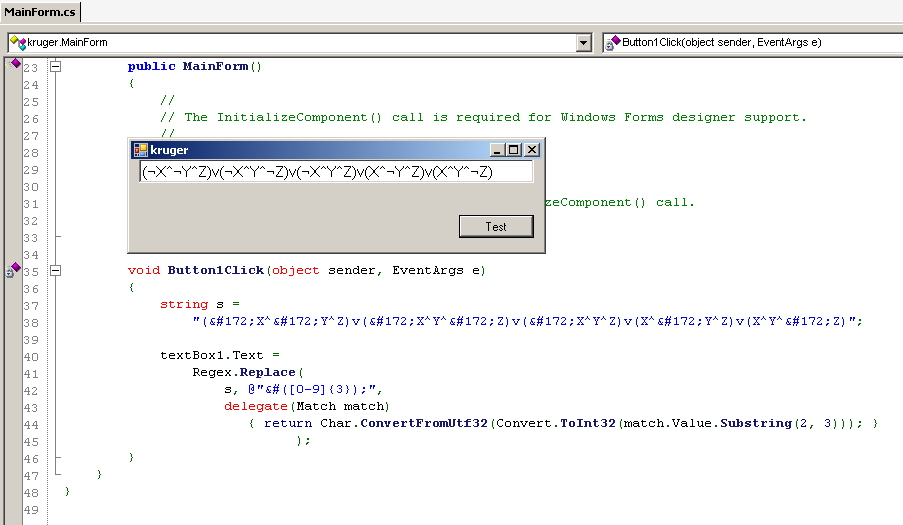Viewport: 903px width, 525px height.
Task: Click the Regex.Replace call in code
Action: click(240, 372)
